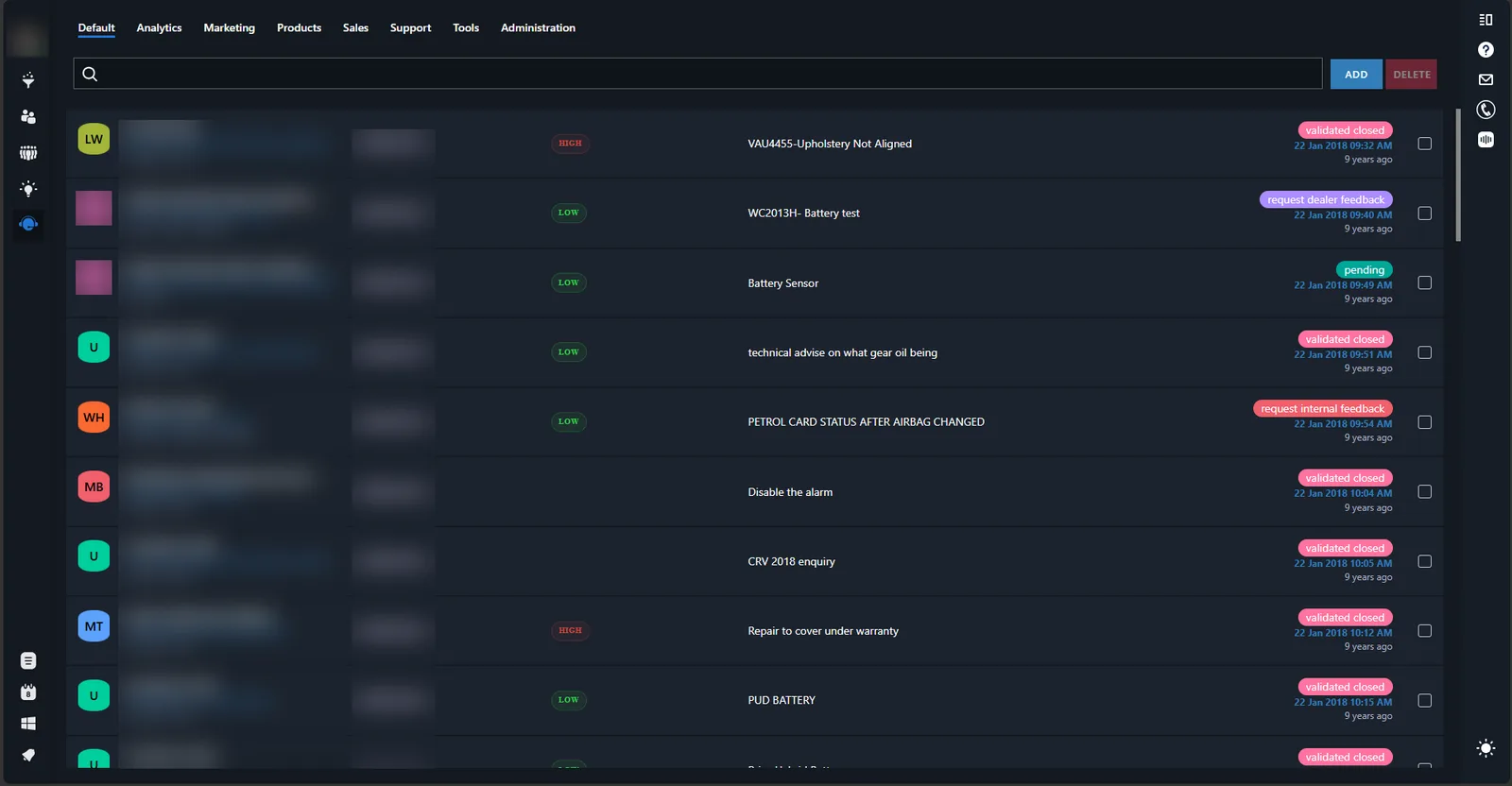The width and height of the screenshot is (1512, 786).
Task: Open the notifications bell icon
Action: (x=28, y=755)
